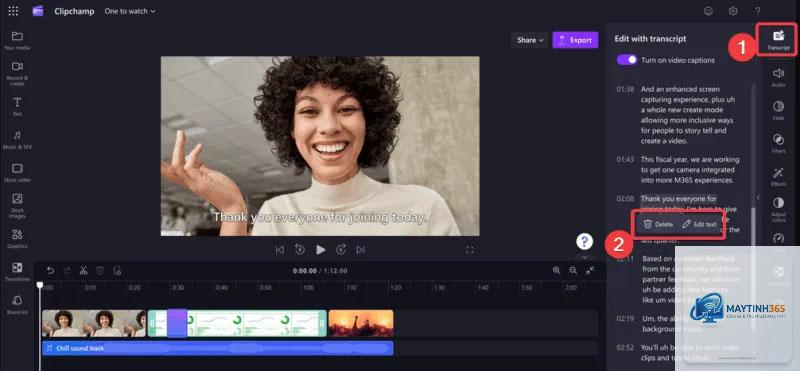Select the woman video clip on timeline
This screenshot has height=371, width=800.
(94, 323)
